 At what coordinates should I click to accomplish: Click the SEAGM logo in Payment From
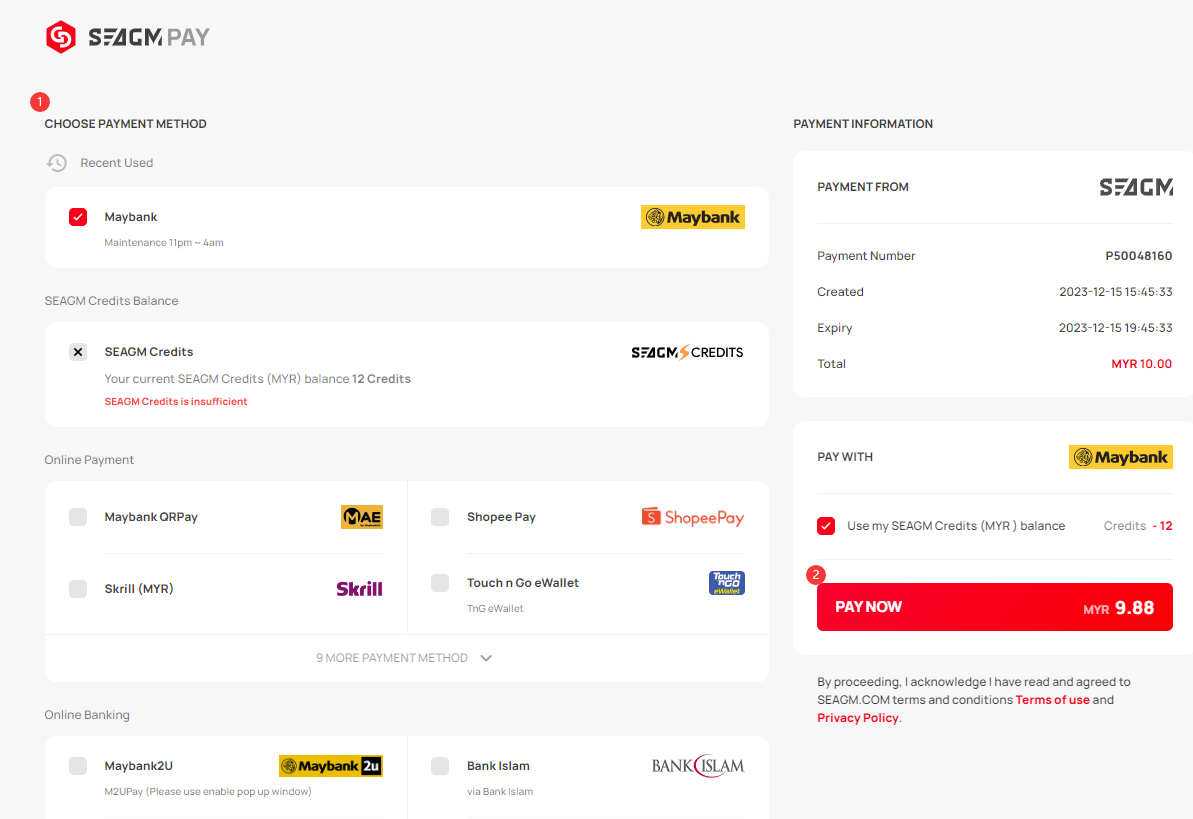[x=1136, y=186]
